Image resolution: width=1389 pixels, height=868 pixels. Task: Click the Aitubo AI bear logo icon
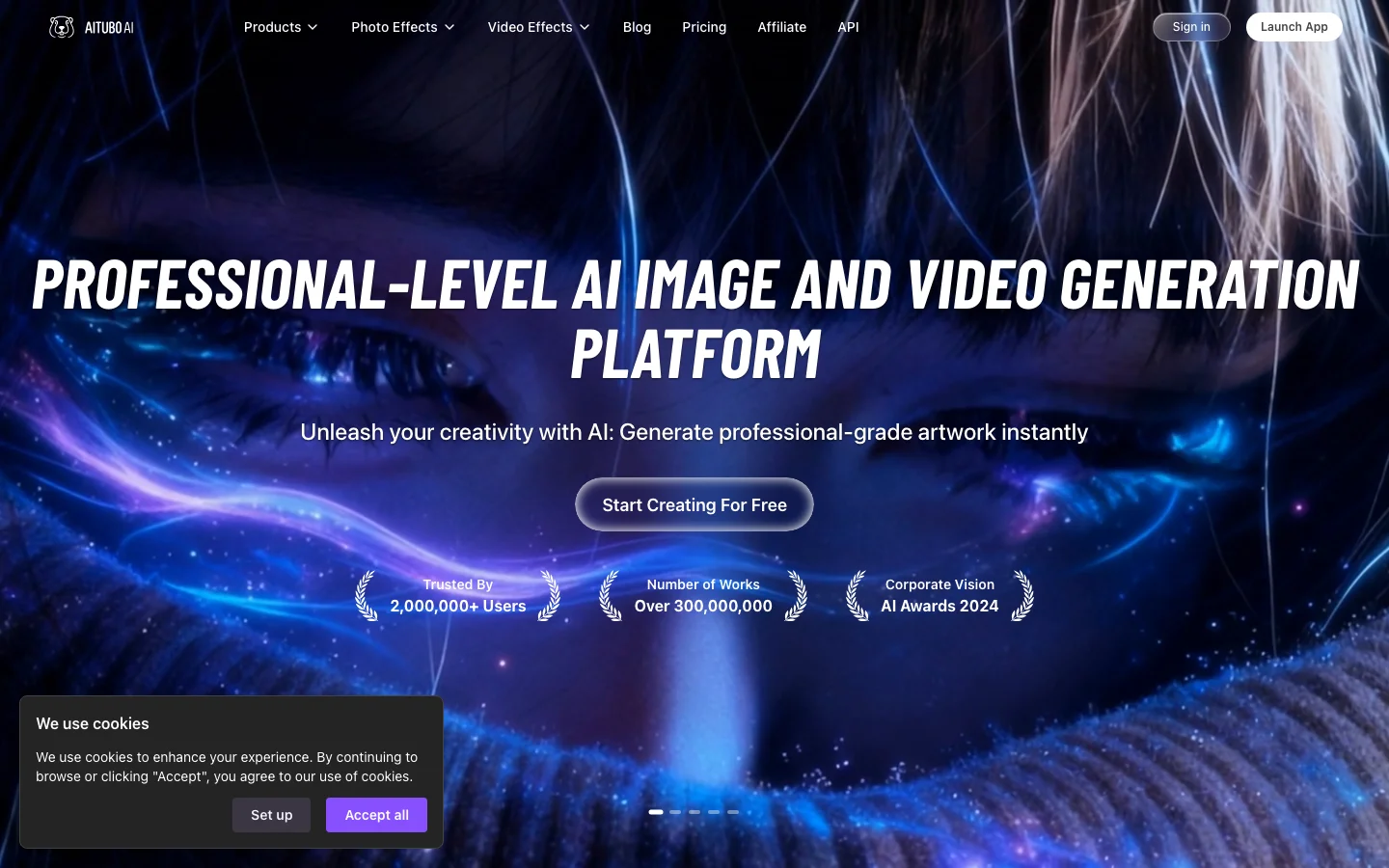click(62, 27)
